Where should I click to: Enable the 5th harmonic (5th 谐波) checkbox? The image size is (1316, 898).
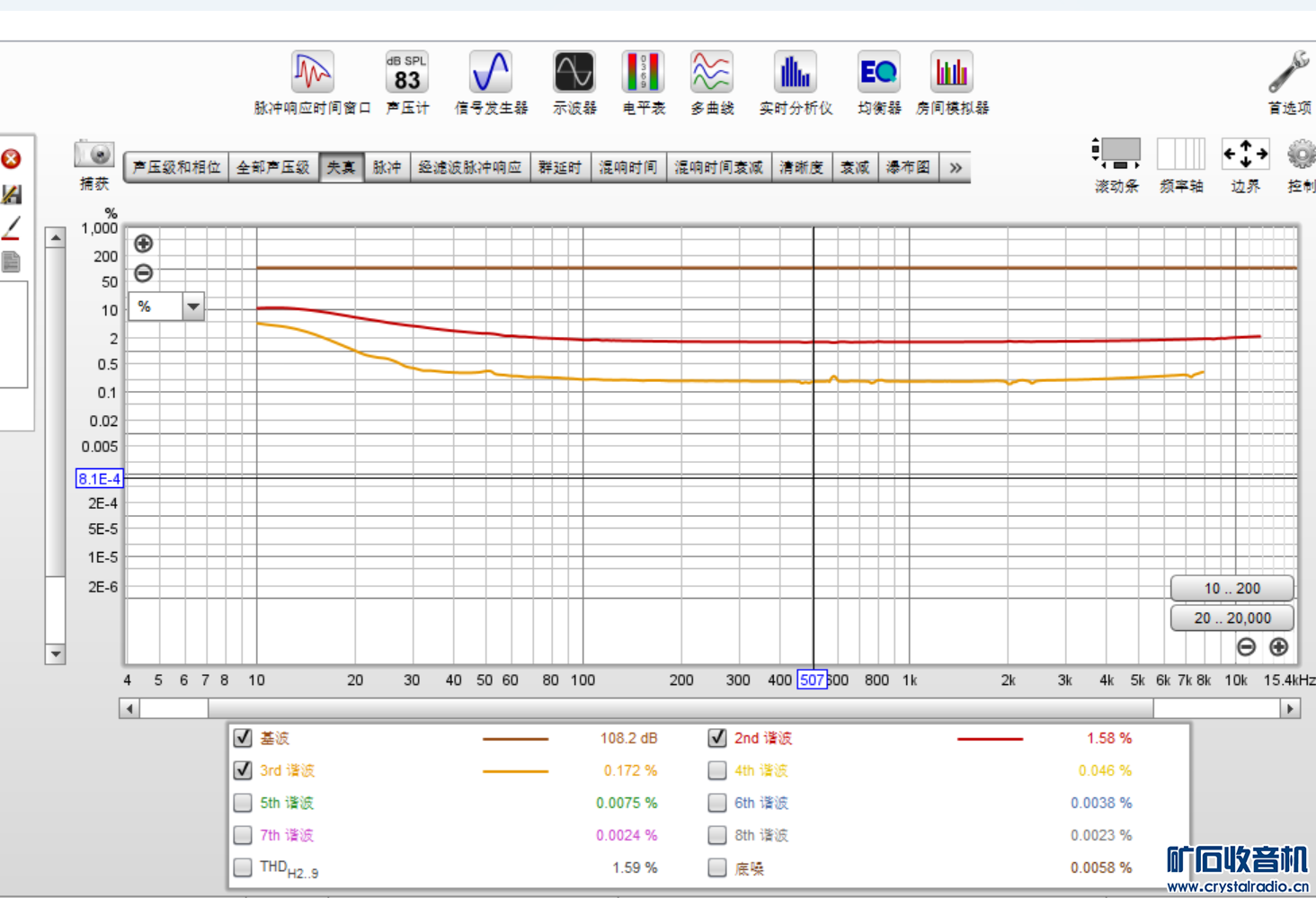243,803
